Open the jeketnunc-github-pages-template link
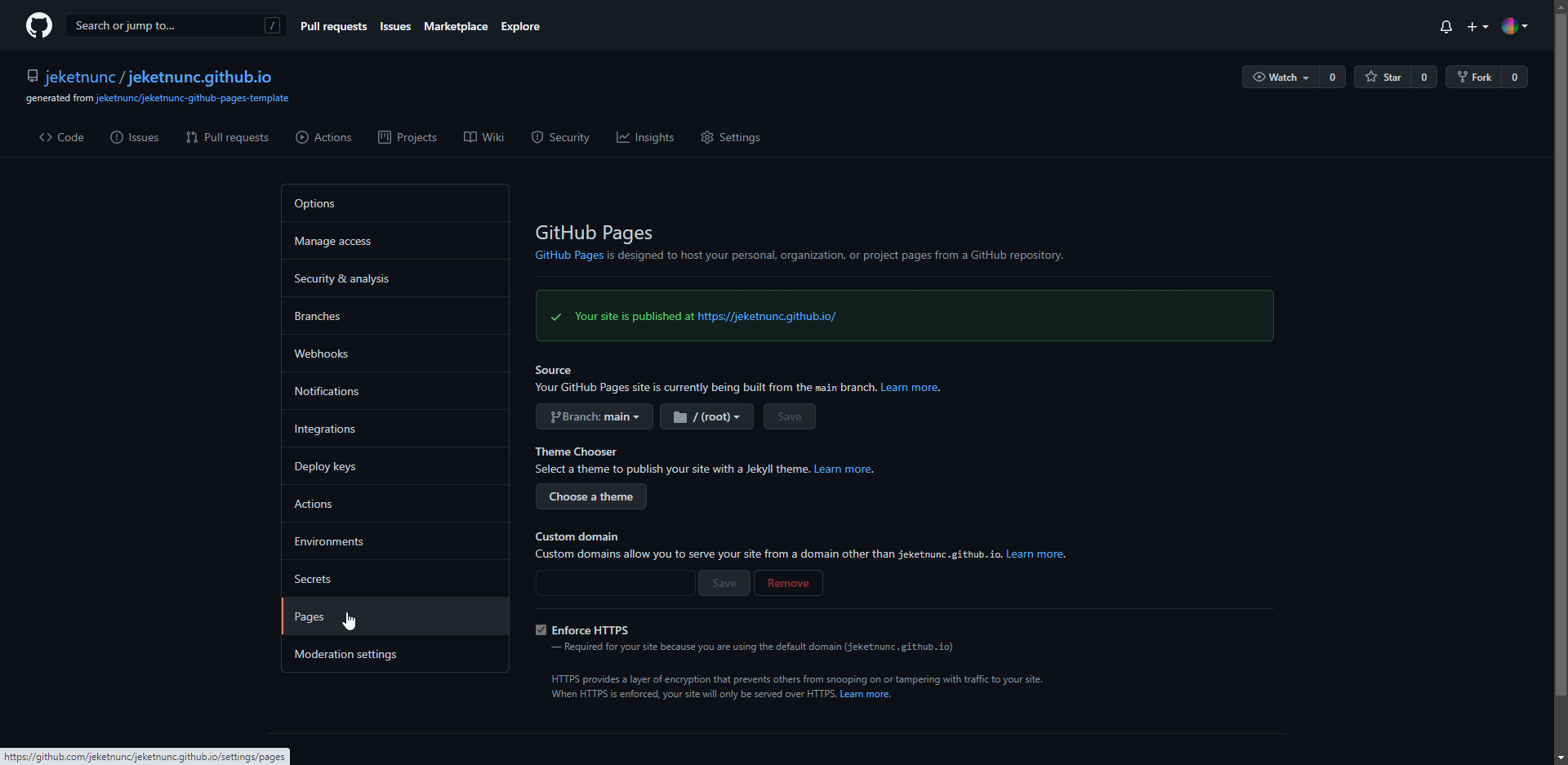Viewport: 1568px width, 765px height. [192, 98]
